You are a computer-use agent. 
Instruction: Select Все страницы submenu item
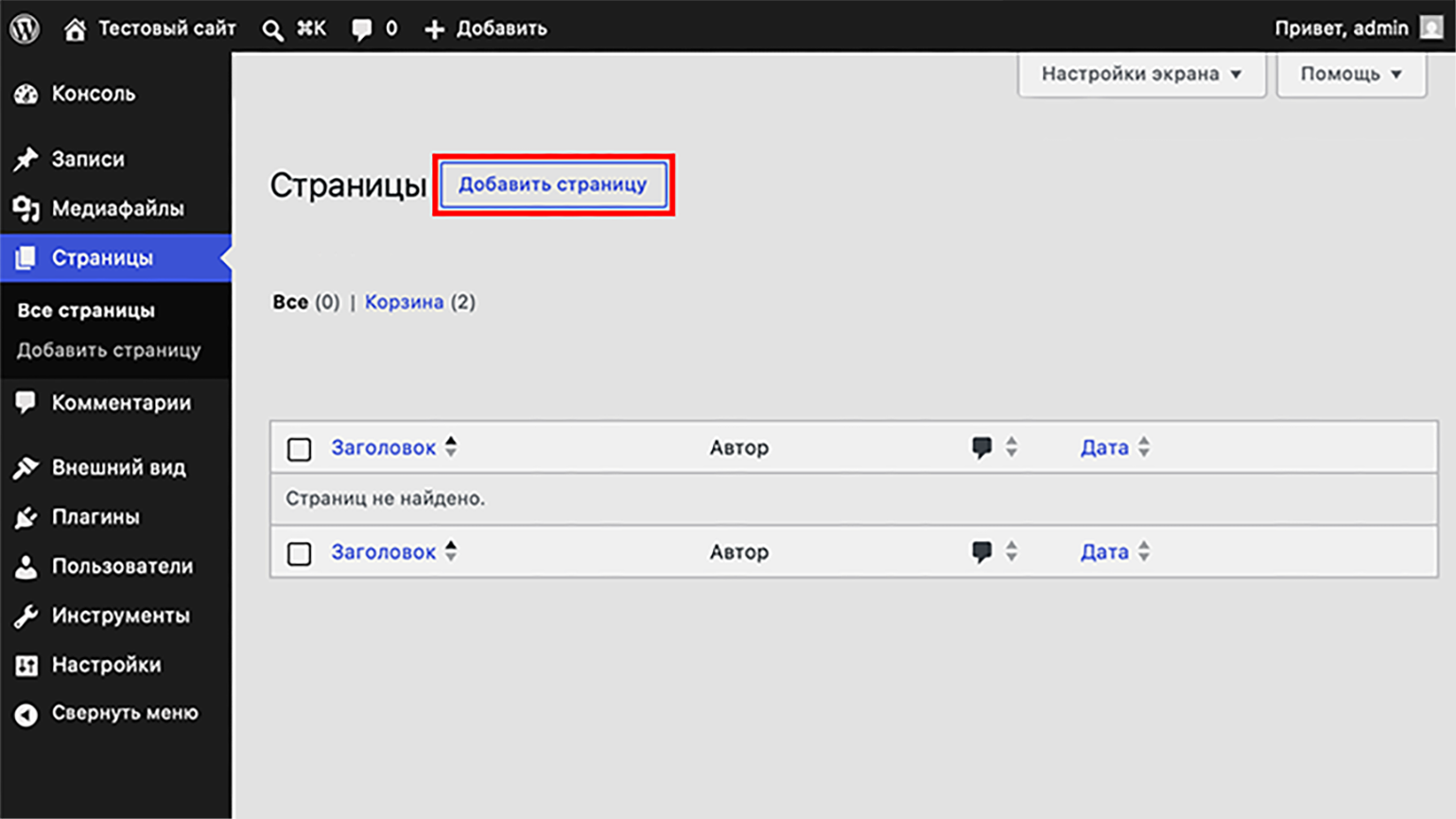[x=86, y=310]
